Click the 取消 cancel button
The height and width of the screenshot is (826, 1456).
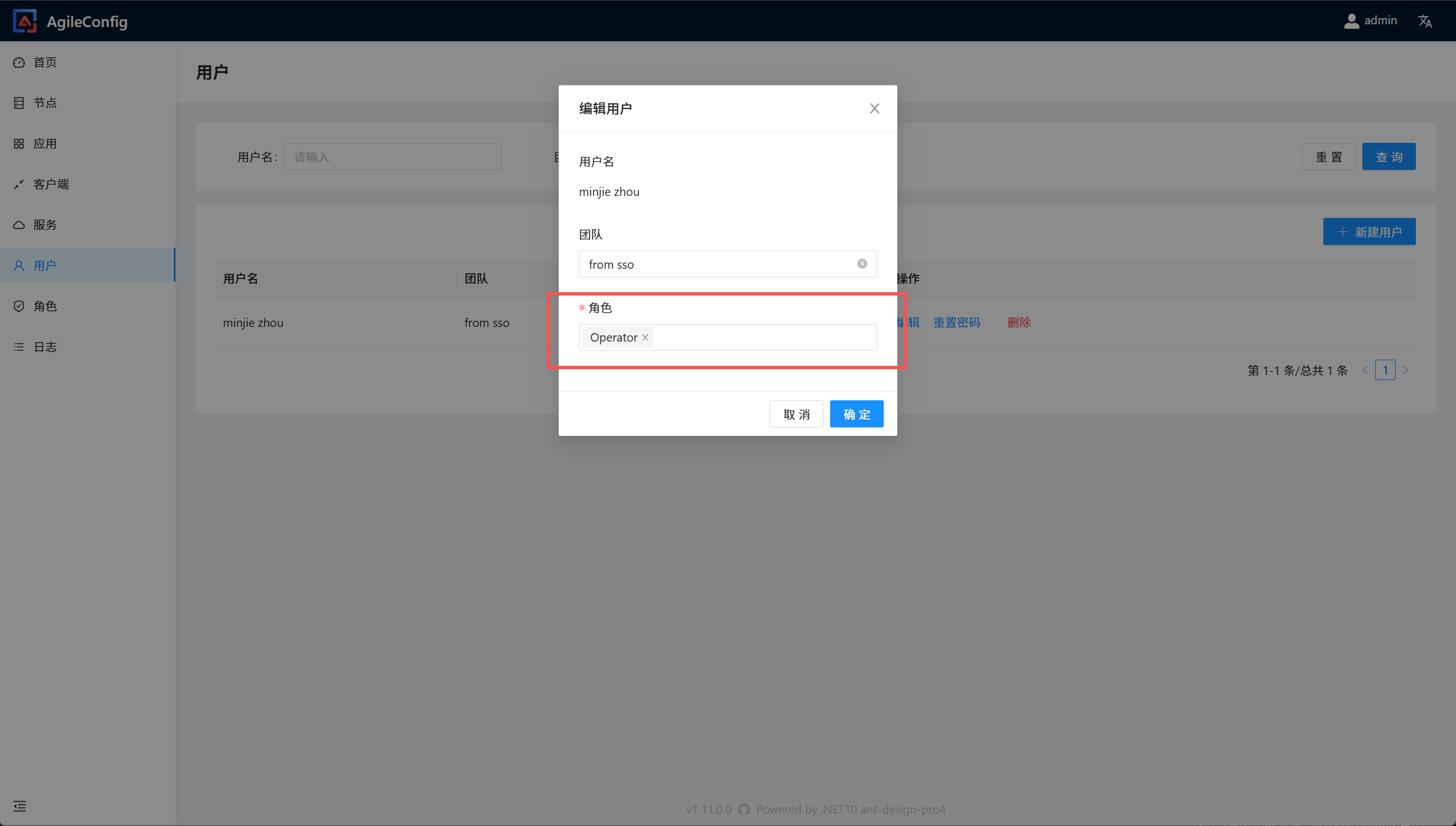796,414
